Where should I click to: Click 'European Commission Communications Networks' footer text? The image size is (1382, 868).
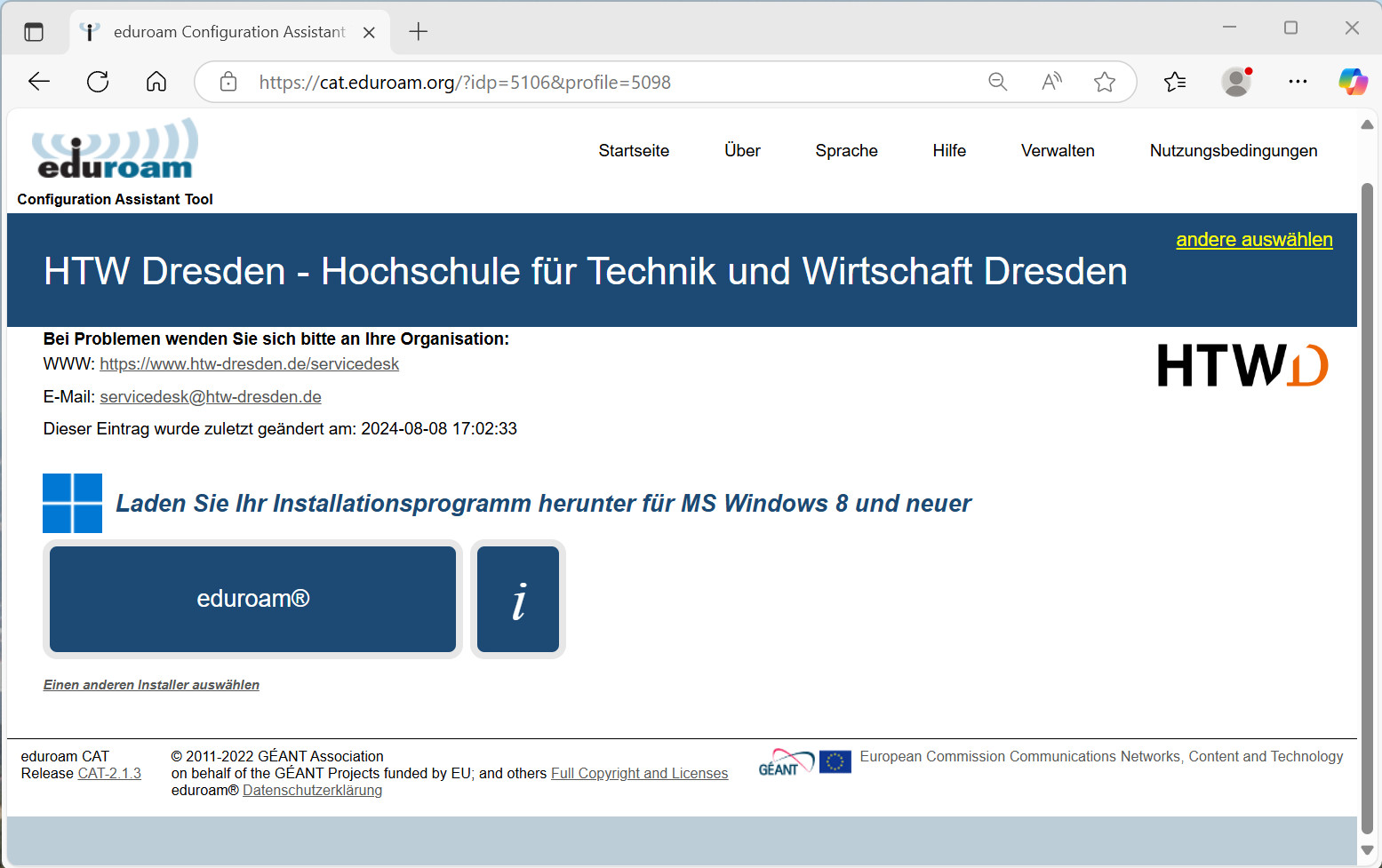click(1101, 757)
